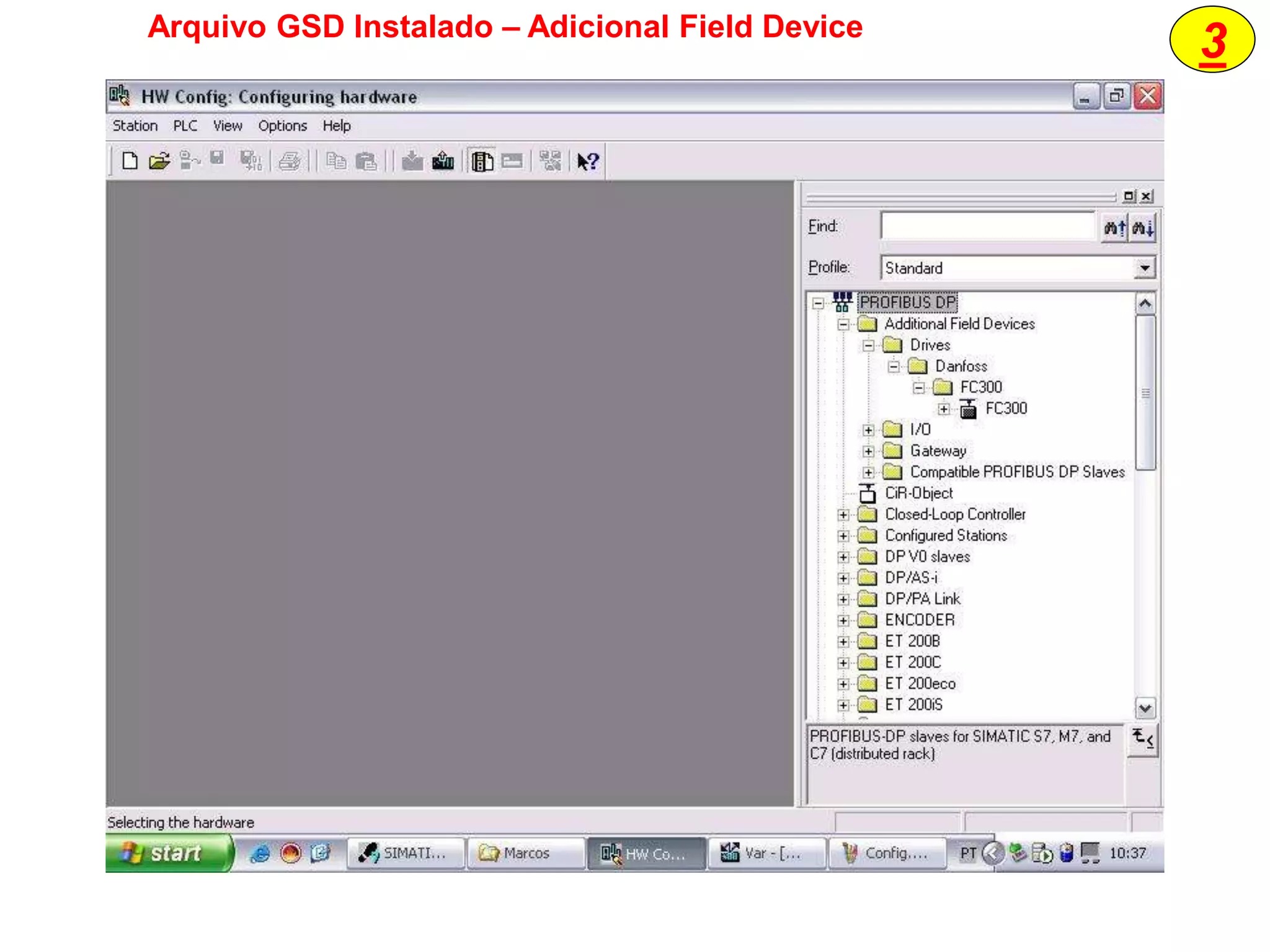Click the Save floppy disk icon
Screen dimensions: 1270x952
(x=217, y=159)
